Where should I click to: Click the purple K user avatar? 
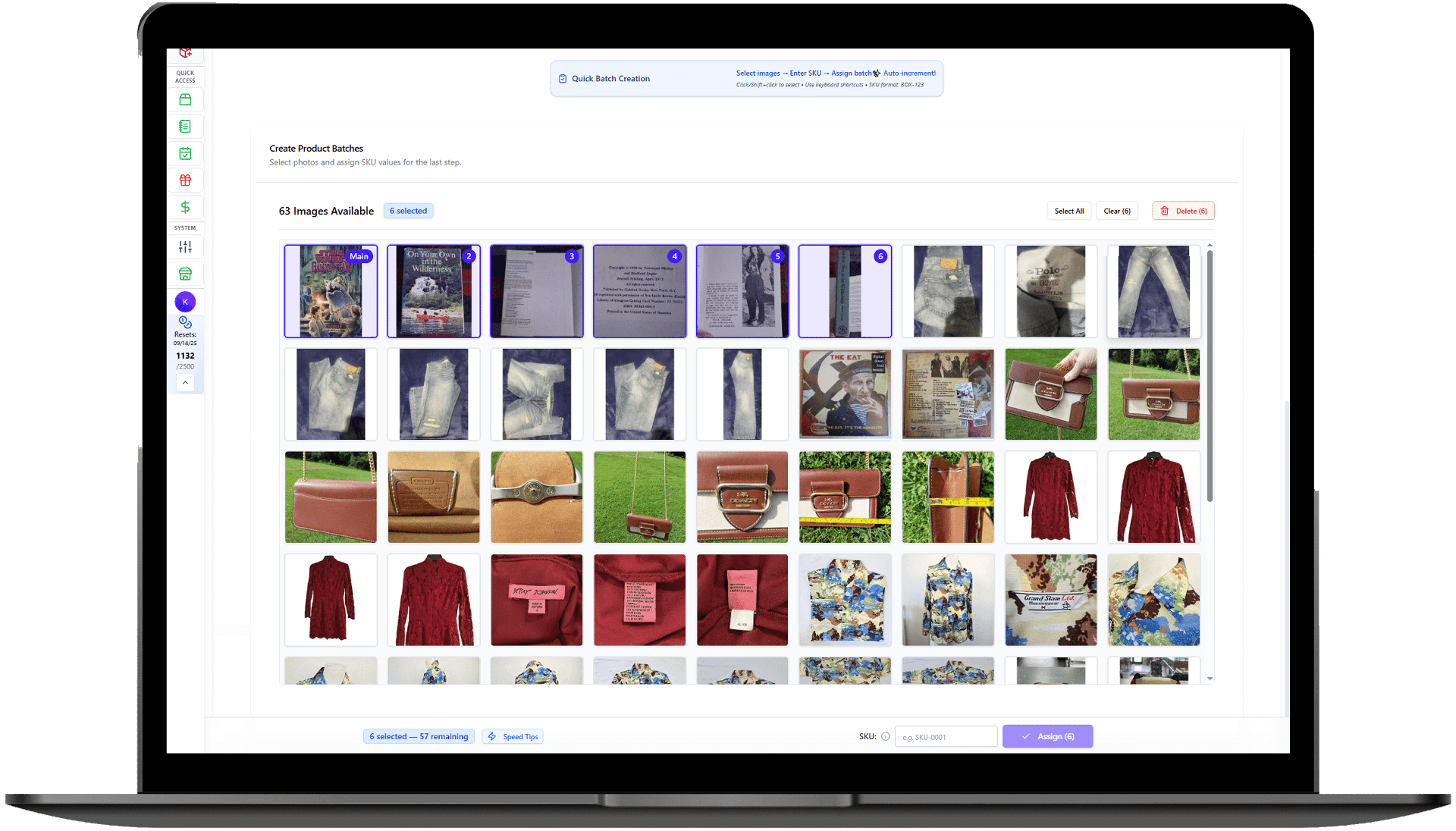(185, 302)
